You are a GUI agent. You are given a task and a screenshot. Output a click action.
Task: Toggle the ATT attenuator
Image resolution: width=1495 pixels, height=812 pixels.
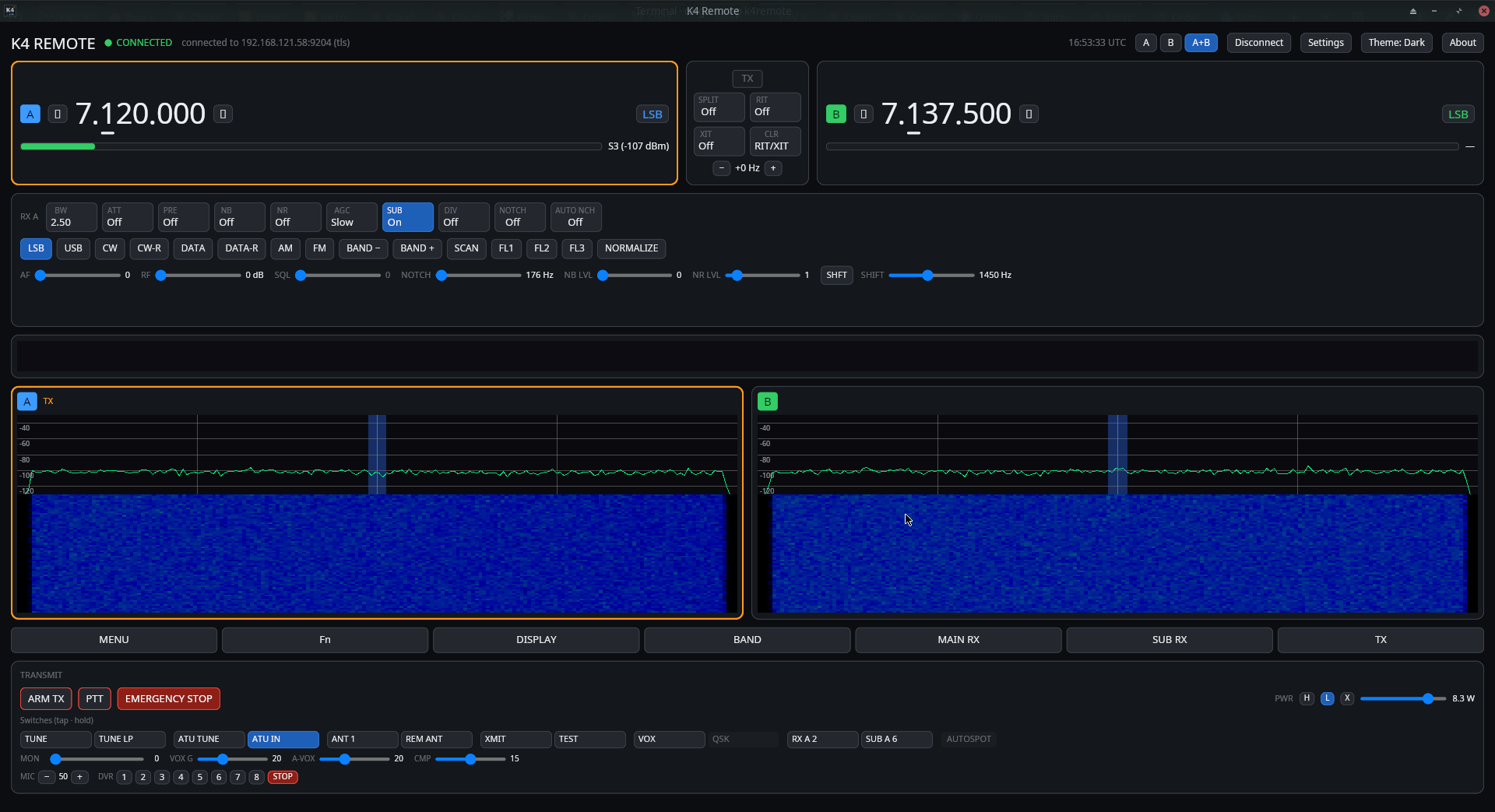(127, 217)
